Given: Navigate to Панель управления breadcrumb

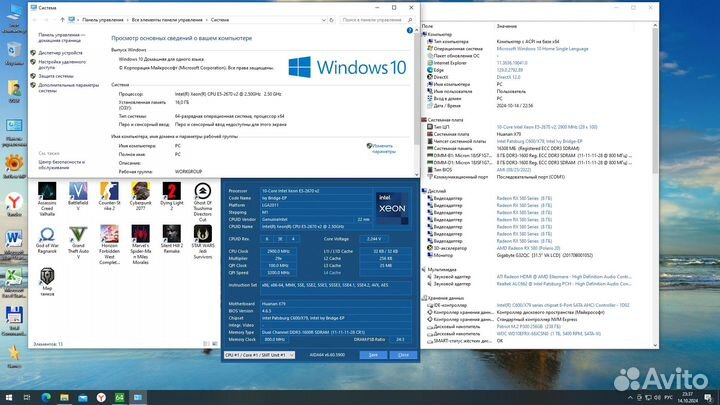Looking at the screenshot, I should click(103, 20).
